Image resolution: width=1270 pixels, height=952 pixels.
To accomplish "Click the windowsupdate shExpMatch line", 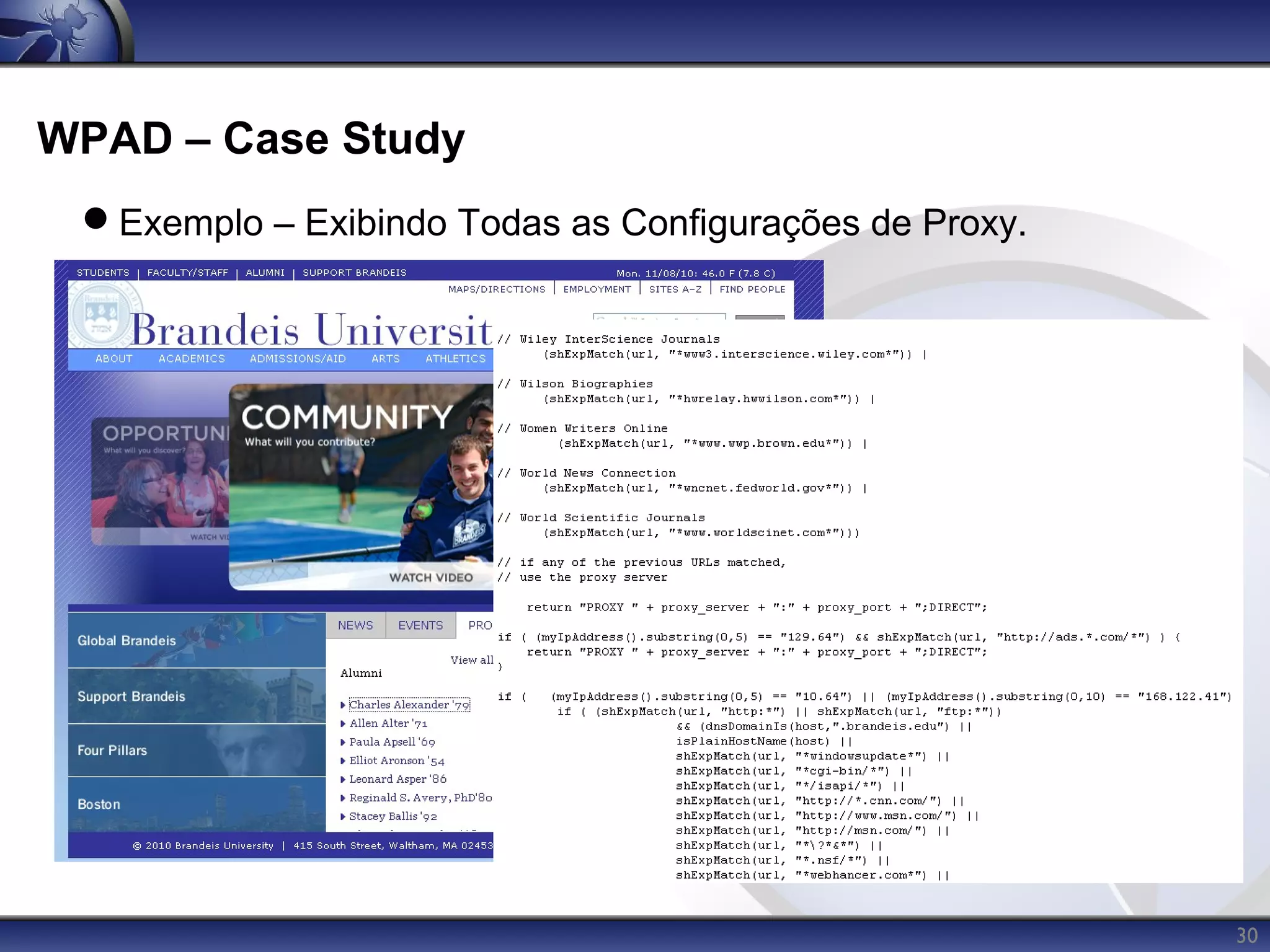I will point(812,756).
